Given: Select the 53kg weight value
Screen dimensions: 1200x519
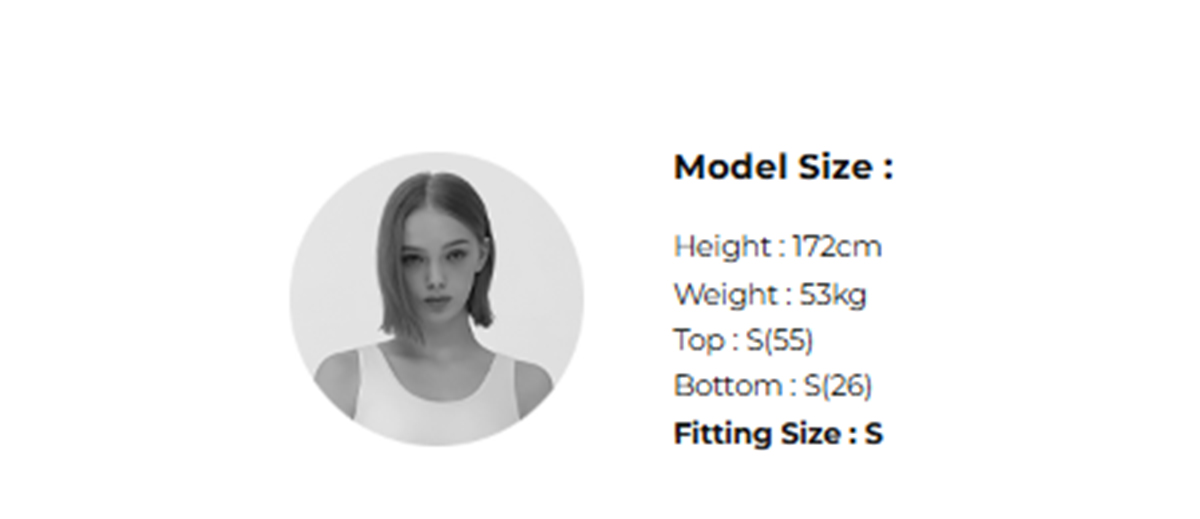Looking at the screenshot, I should click(833, 295).
